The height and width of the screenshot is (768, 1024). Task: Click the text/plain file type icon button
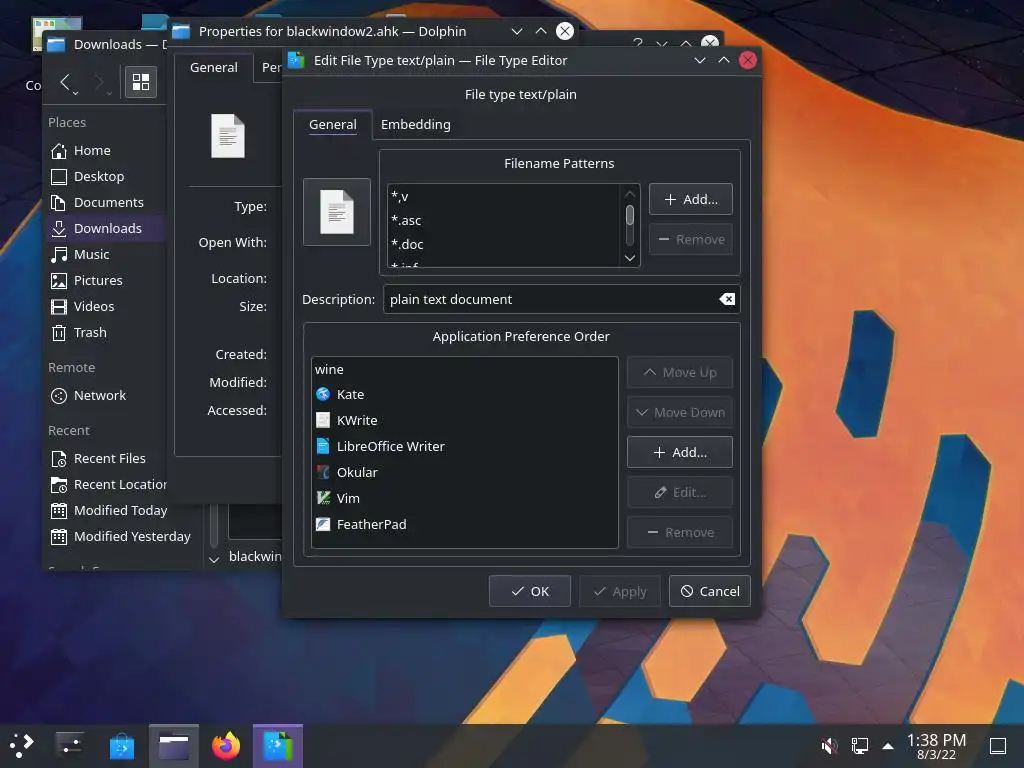pos(336,212)
